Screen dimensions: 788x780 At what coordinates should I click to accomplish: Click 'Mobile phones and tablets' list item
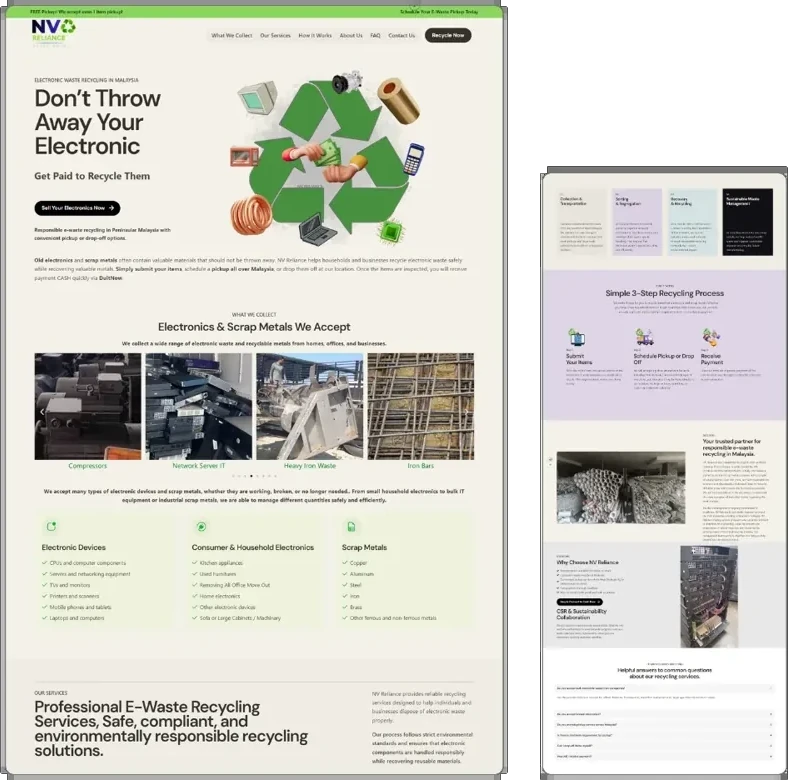[80, 607]
